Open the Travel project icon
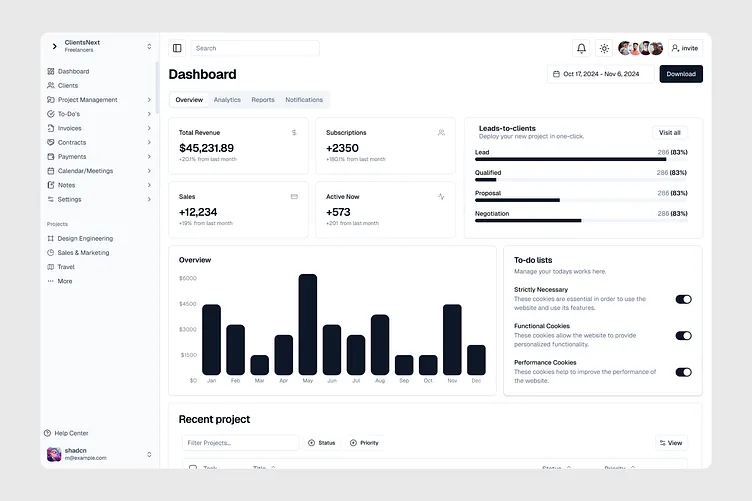 (50, 267)
